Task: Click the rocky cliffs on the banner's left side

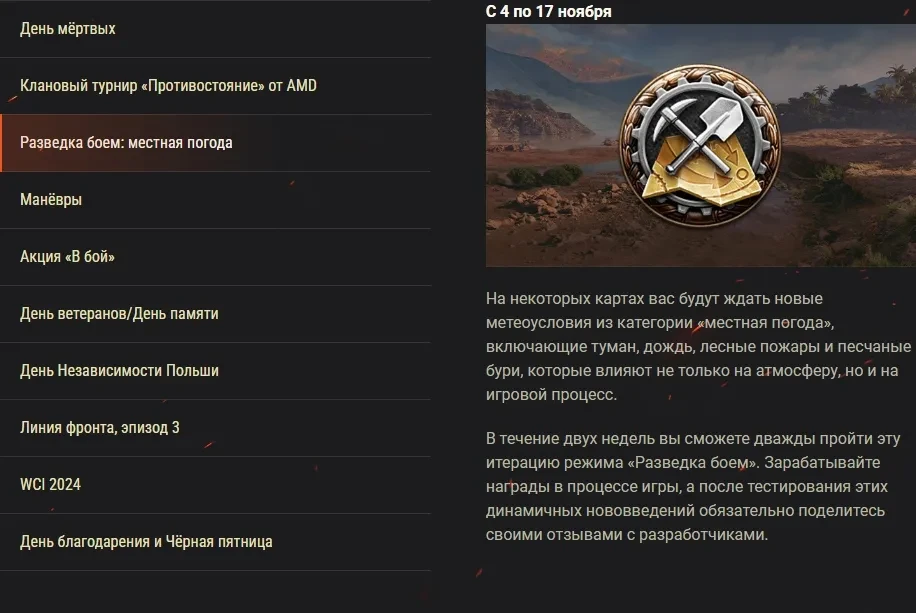Action: (526, 108)
